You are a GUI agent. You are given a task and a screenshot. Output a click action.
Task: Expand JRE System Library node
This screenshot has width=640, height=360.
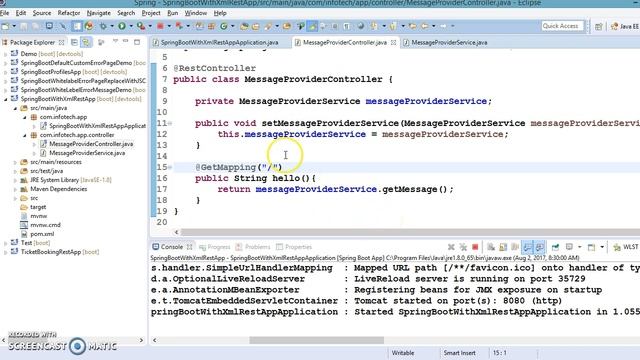(x=15, y=180)
